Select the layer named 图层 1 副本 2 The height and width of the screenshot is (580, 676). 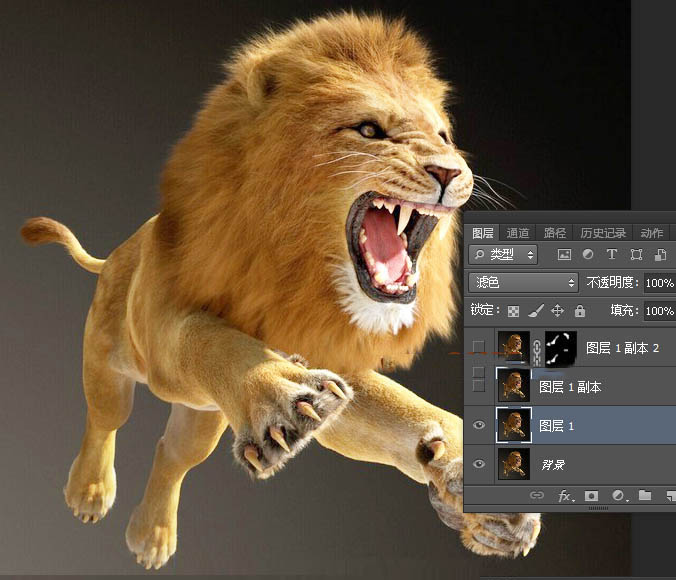coord(622,348)
